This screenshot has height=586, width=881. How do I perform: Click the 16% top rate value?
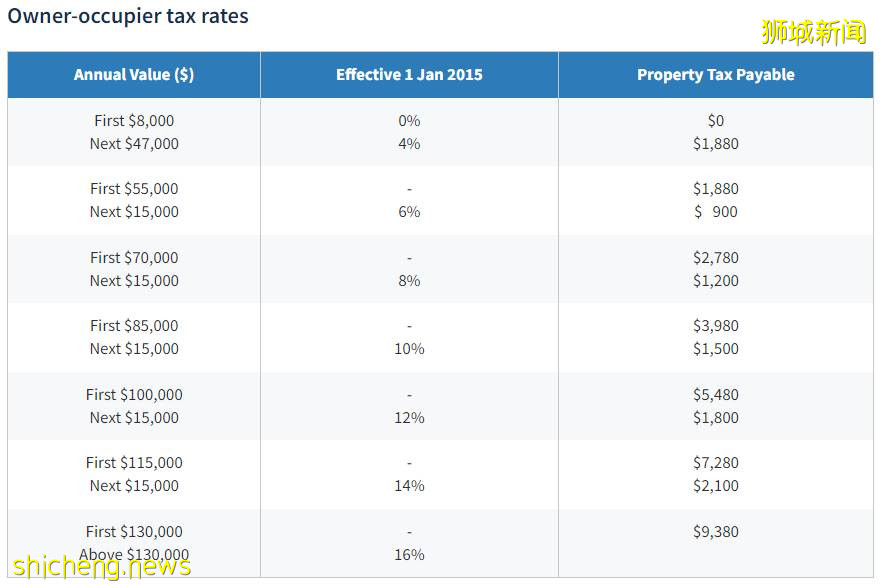click(x=409, y=555)
